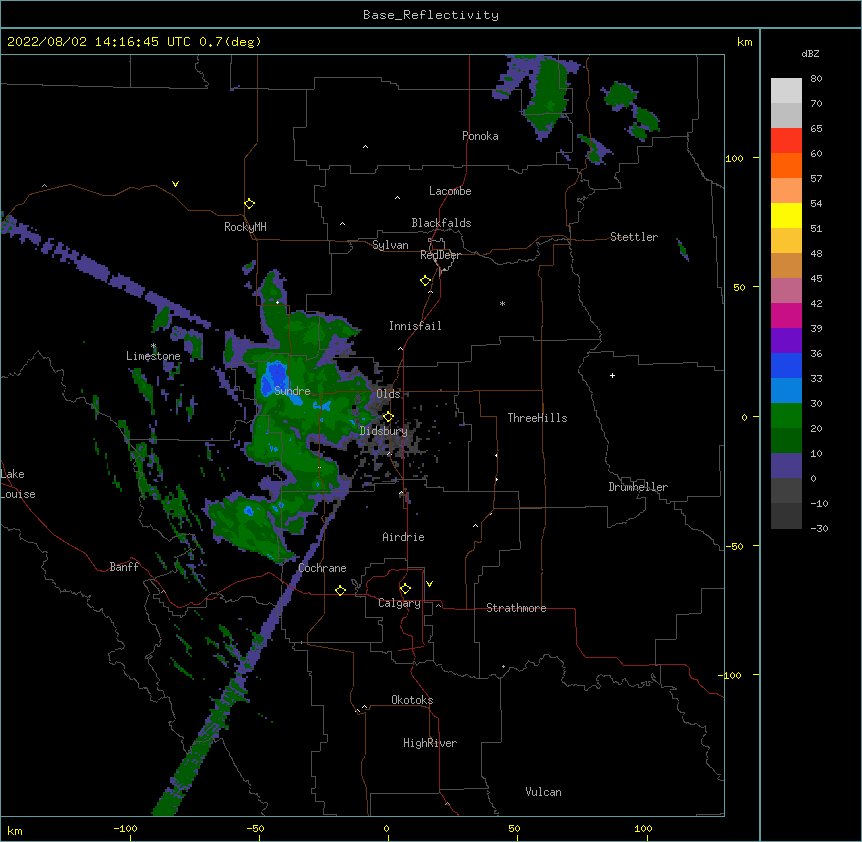This screenshot has height=842, width=862.
Task: Select the light gray 80 dBZ legend swatch
Action: click(786, 91)
